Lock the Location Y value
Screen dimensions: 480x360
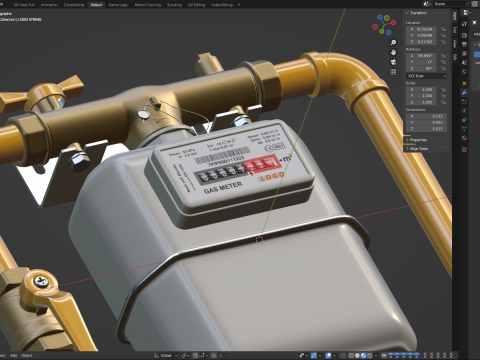443,35
